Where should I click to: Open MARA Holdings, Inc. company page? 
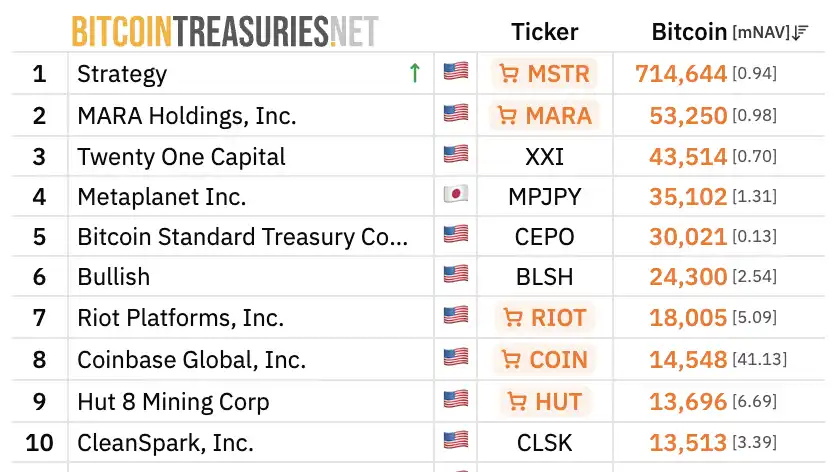pos(187,115)
